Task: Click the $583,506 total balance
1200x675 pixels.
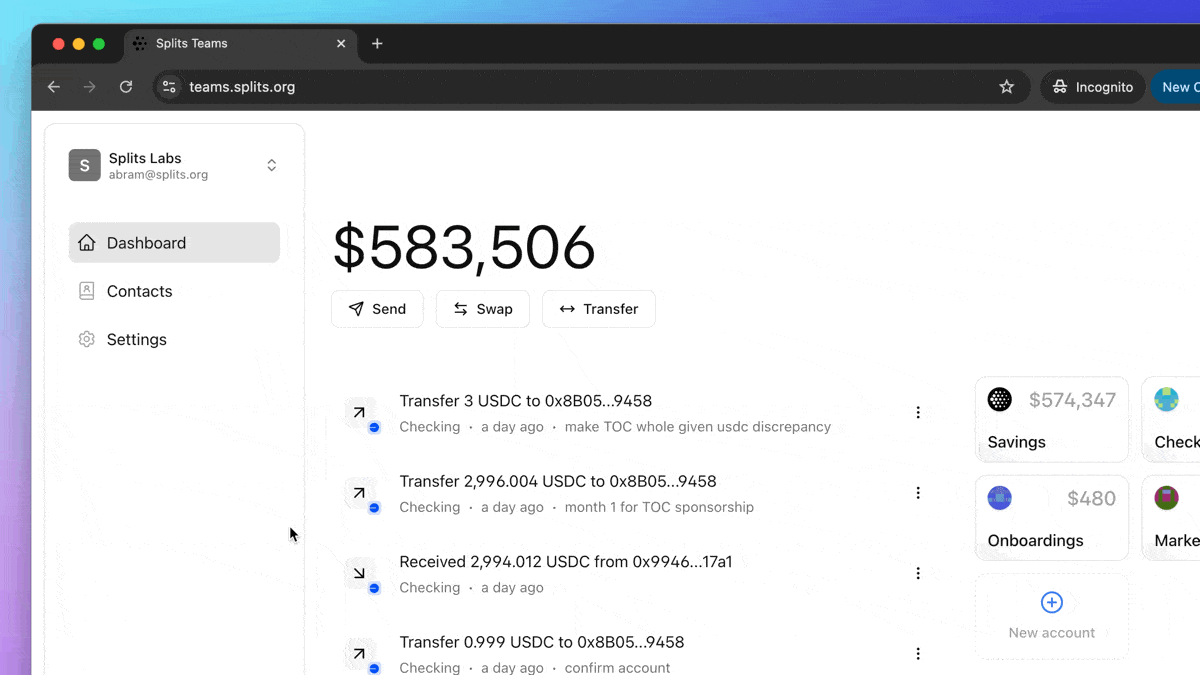Action: (464, 248)
